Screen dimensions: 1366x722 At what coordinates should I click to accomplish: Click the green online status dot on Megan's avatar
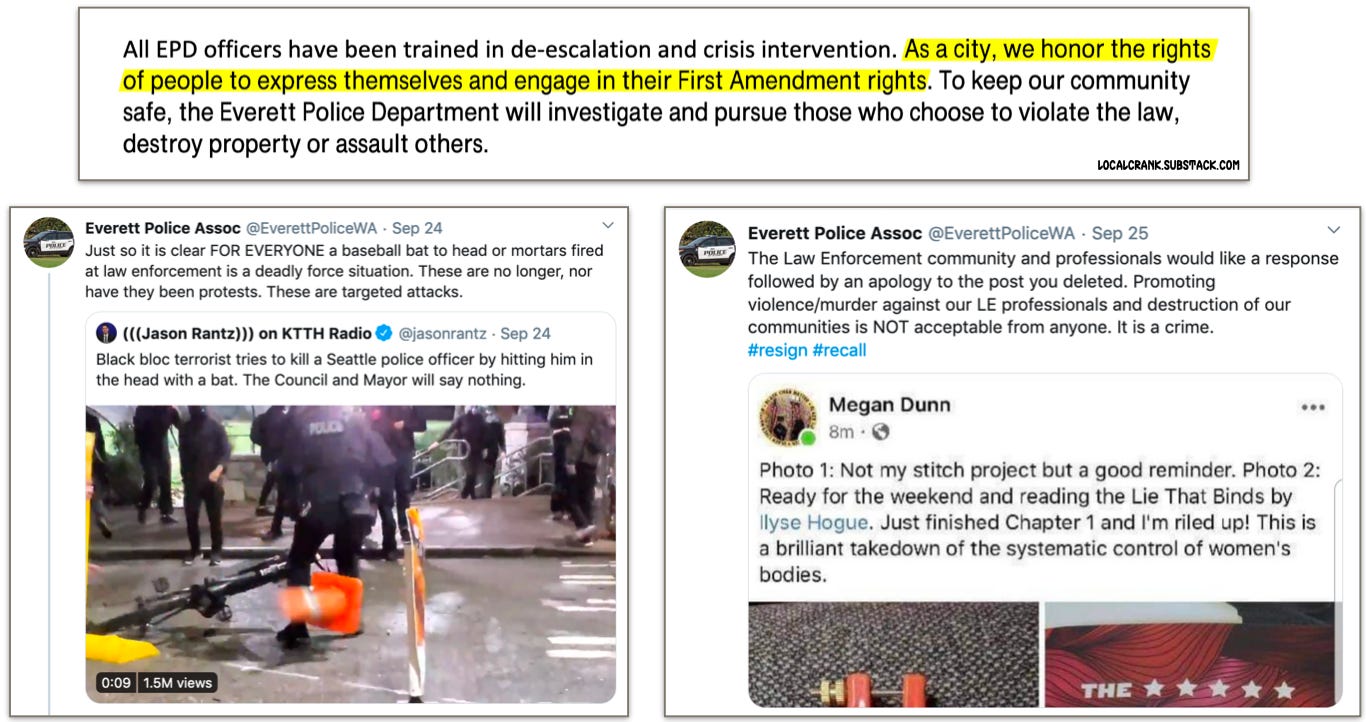click(808, 437)
